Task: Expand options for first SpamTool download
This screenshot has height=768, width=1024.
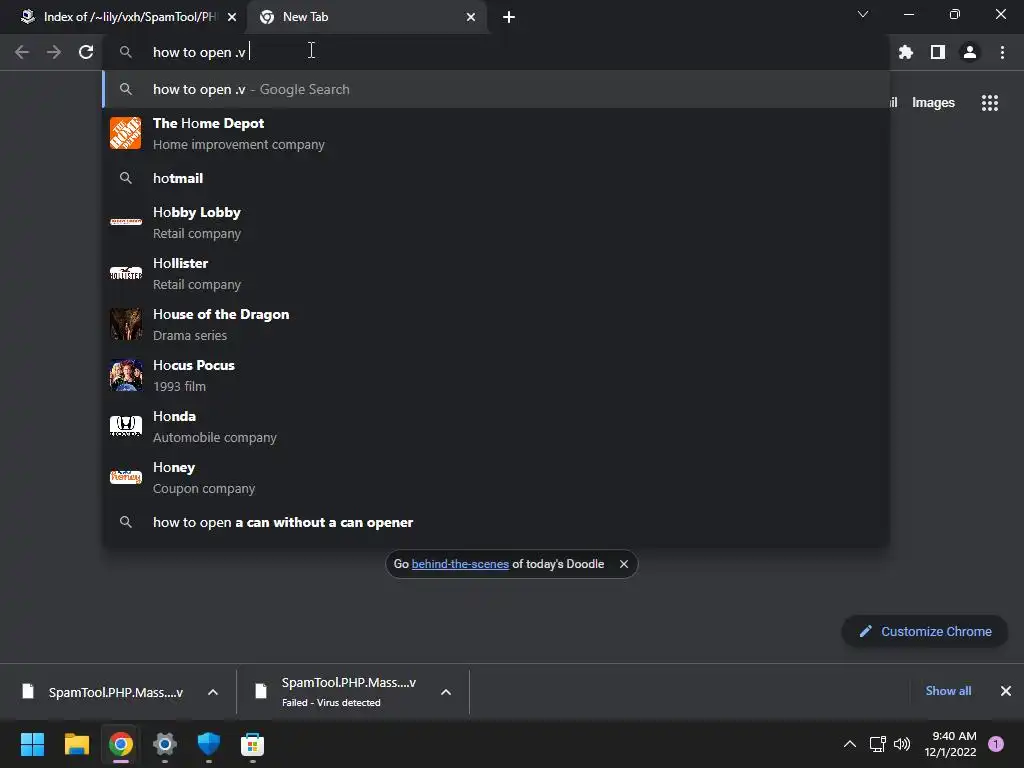Action: click(213, 692)
